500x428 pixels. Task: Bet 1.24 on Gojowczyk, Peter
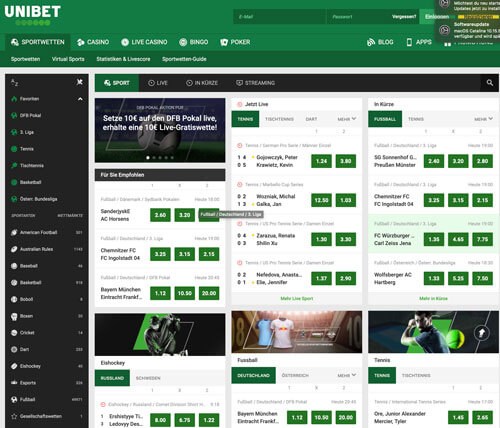(321, 161)
